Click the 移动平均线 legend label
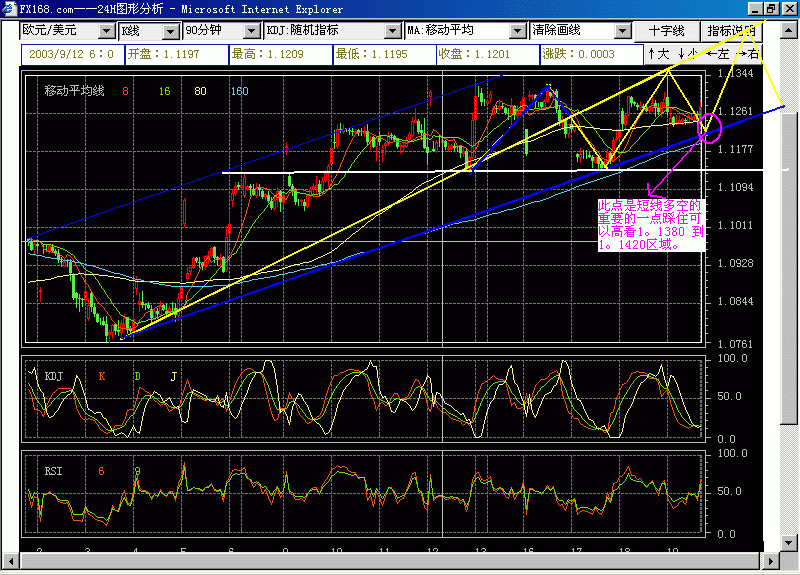Image resolution: width=800 pixels, height=575 pixels. pyautogui.click(x=74, y=91)
